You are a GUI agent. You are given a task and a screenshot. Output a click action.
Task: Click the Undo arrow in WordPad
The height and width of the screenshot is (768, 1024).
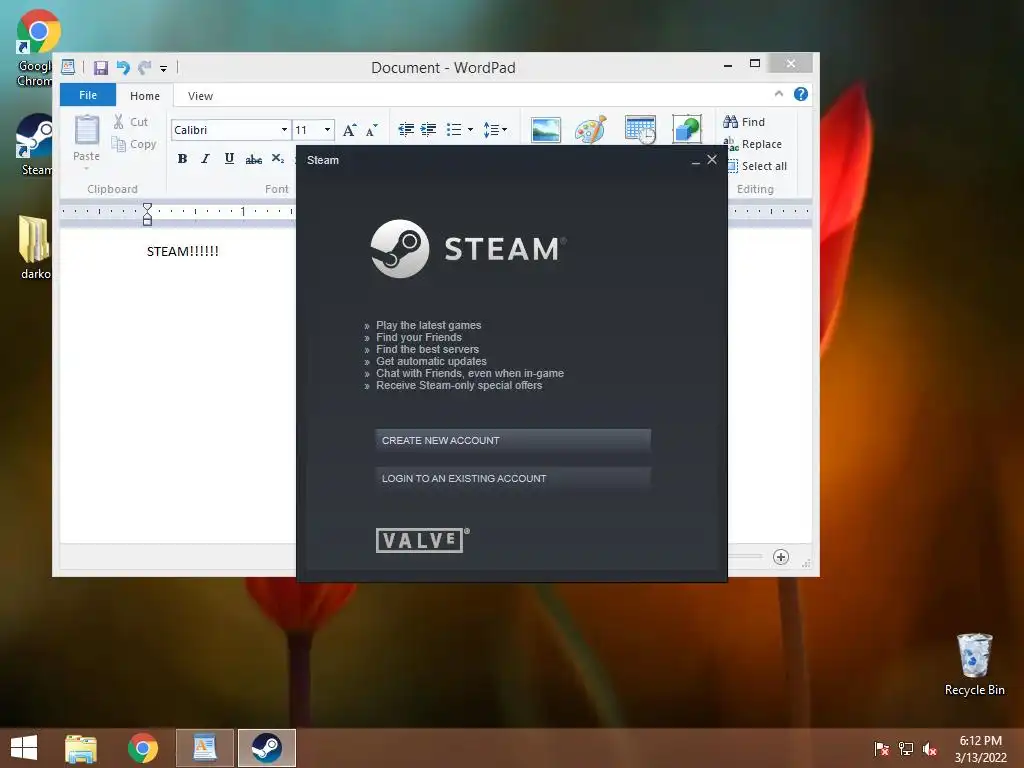(x=123, y=67)
